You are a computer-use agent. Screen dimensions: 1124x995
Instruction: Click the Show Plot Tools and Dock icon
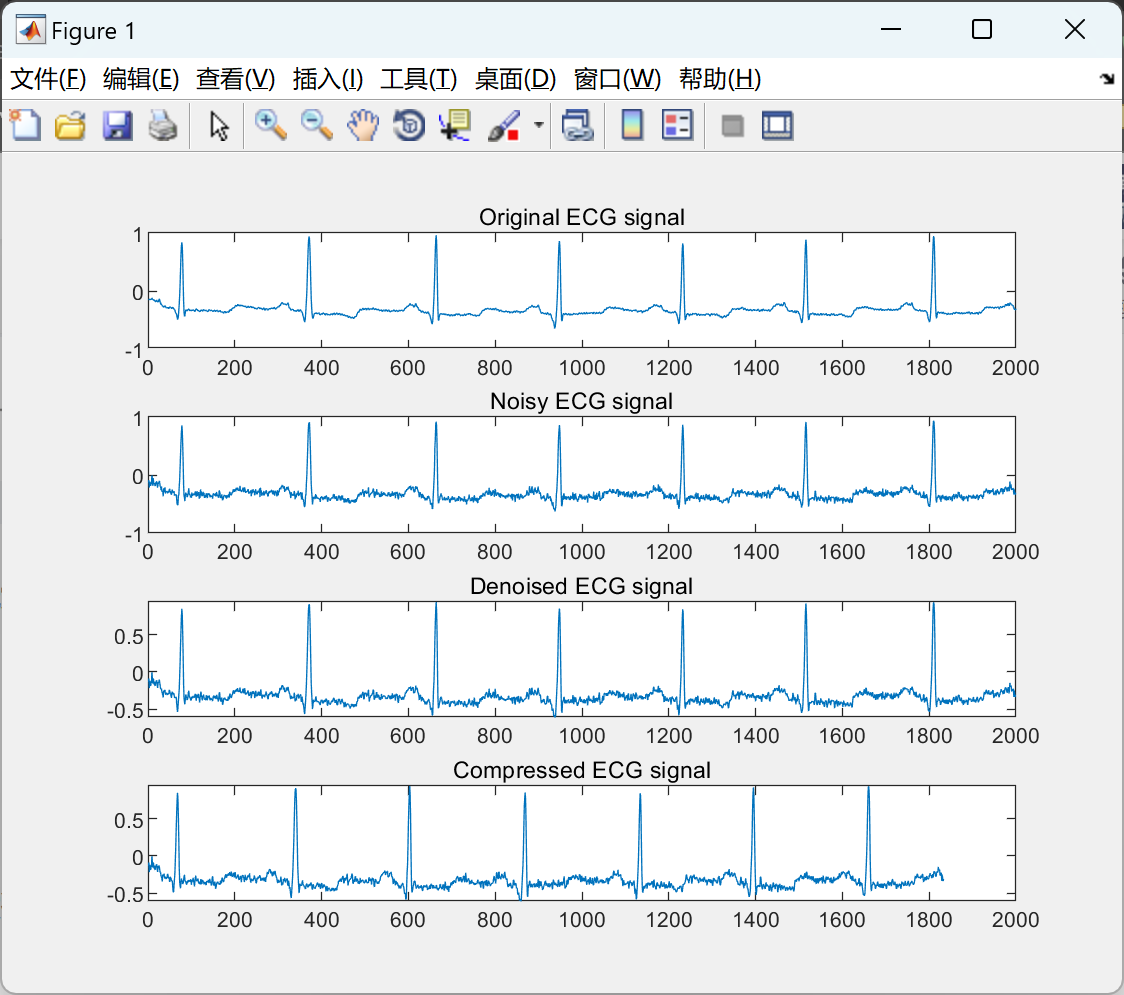click(777, 125)
